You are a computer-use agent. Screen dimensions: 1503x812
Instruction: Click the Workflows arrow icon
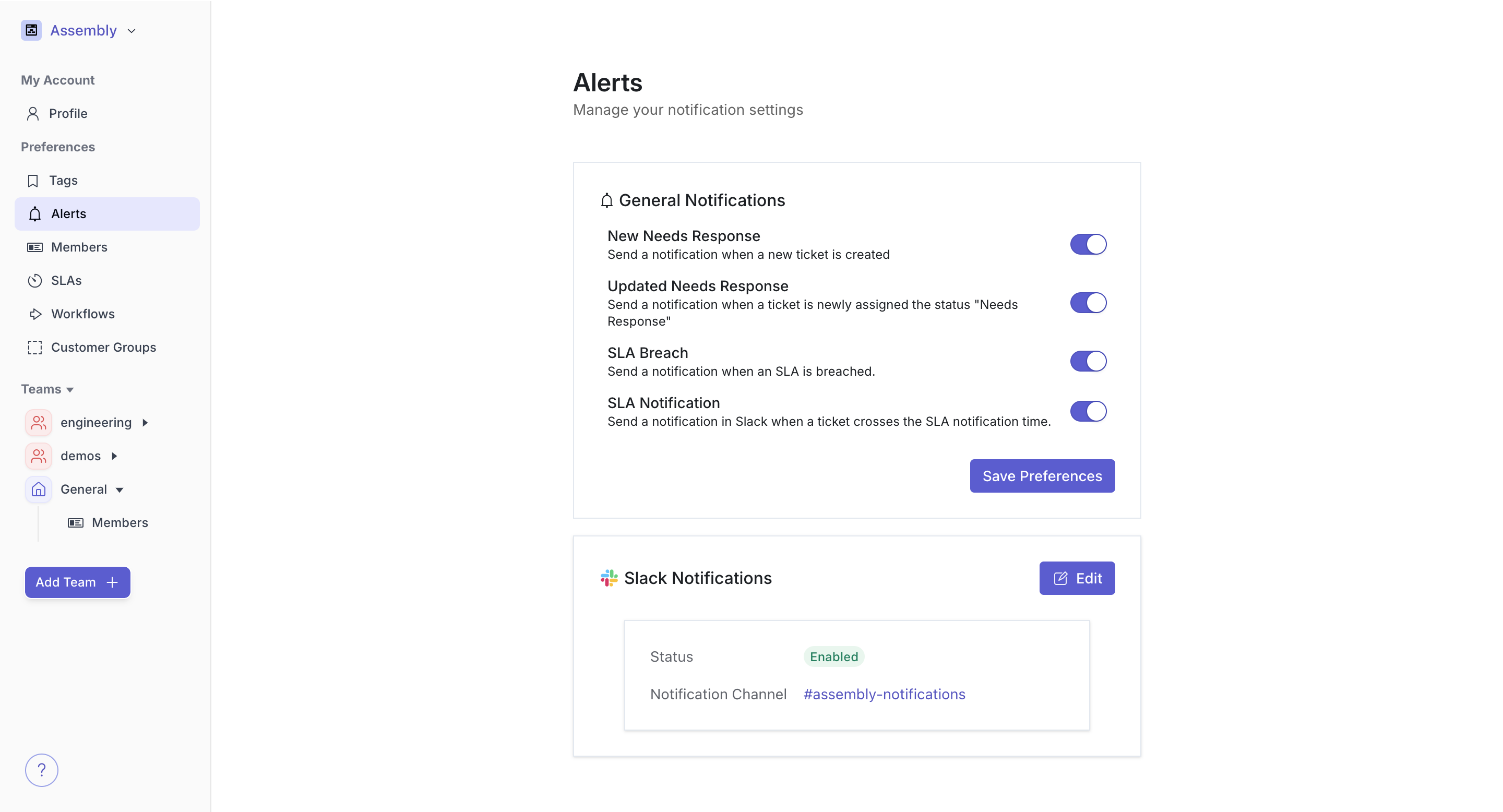click(35, 314)
